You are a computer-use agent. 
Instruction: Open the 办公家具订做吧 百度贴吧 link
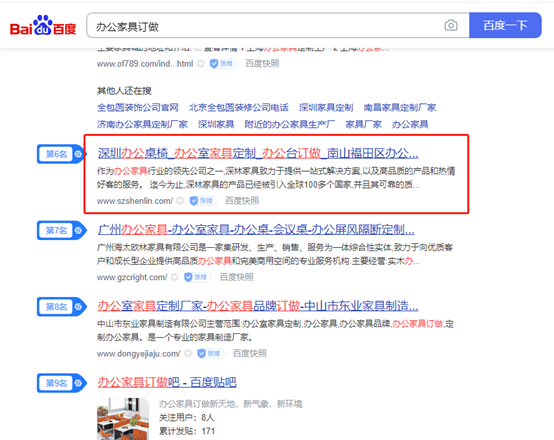click(167, 382)
